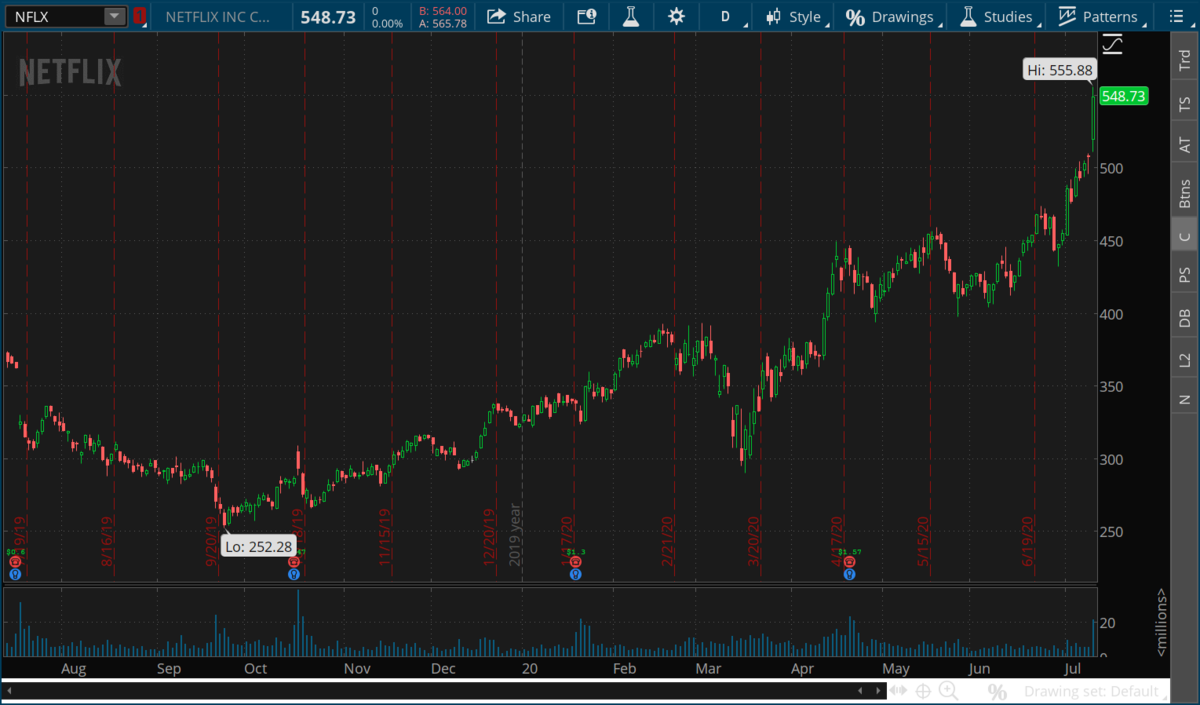Screen dimensions: 1200x705
Task: Click the NETFLIX INC company name label
Action: (x=216, y=17)
